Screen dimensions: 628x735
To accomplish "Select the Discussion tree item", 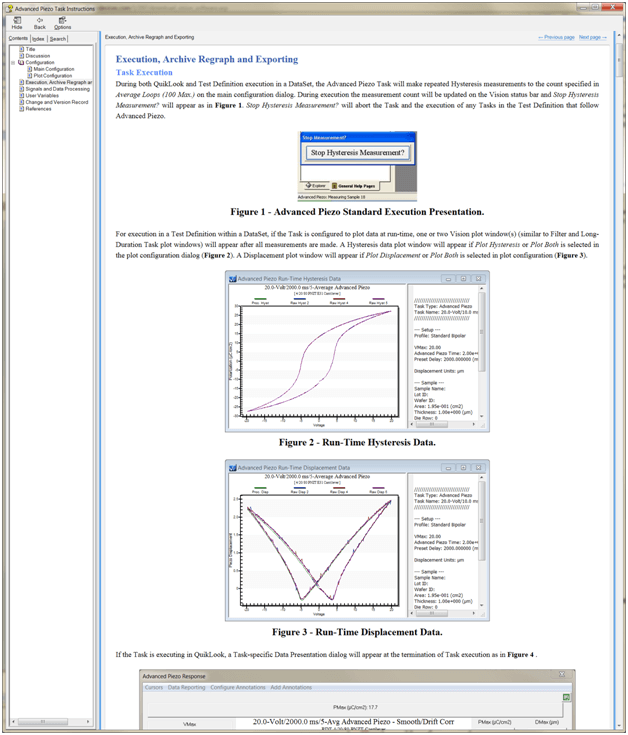I will (37, 56).
